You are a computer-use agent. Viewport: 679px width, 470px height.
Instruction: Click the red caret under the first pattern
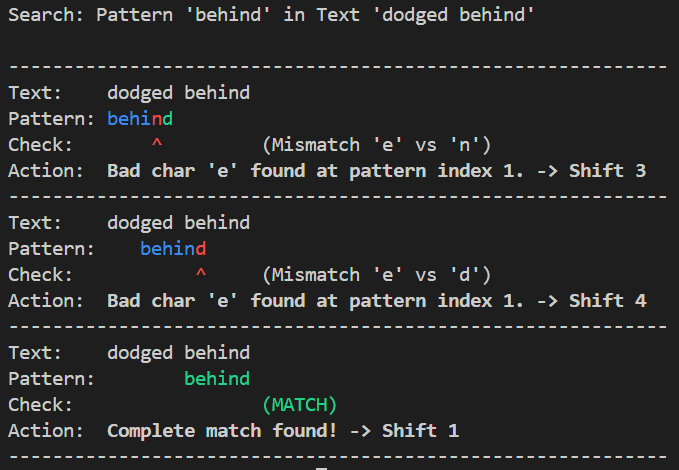coord(157,146)
